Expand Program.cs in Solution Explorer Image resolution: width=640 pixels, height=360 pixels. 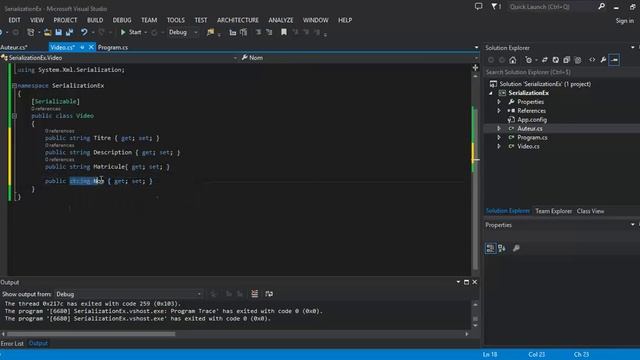point(499,138)
